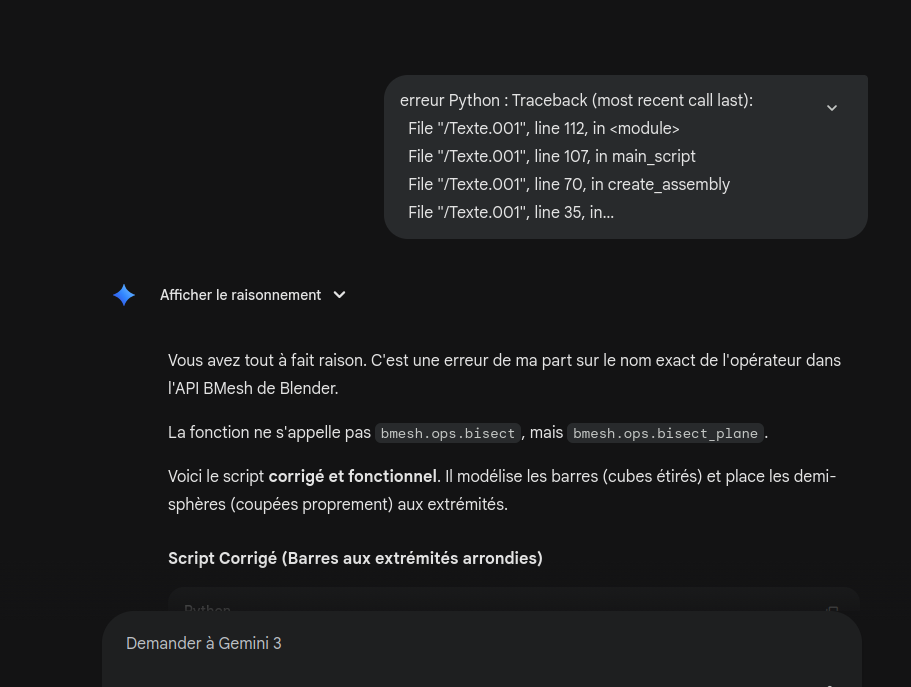Click the bmesh.ops.bisect_plane inline code
Screen dimensions: 911x687
tap(666, 433)
